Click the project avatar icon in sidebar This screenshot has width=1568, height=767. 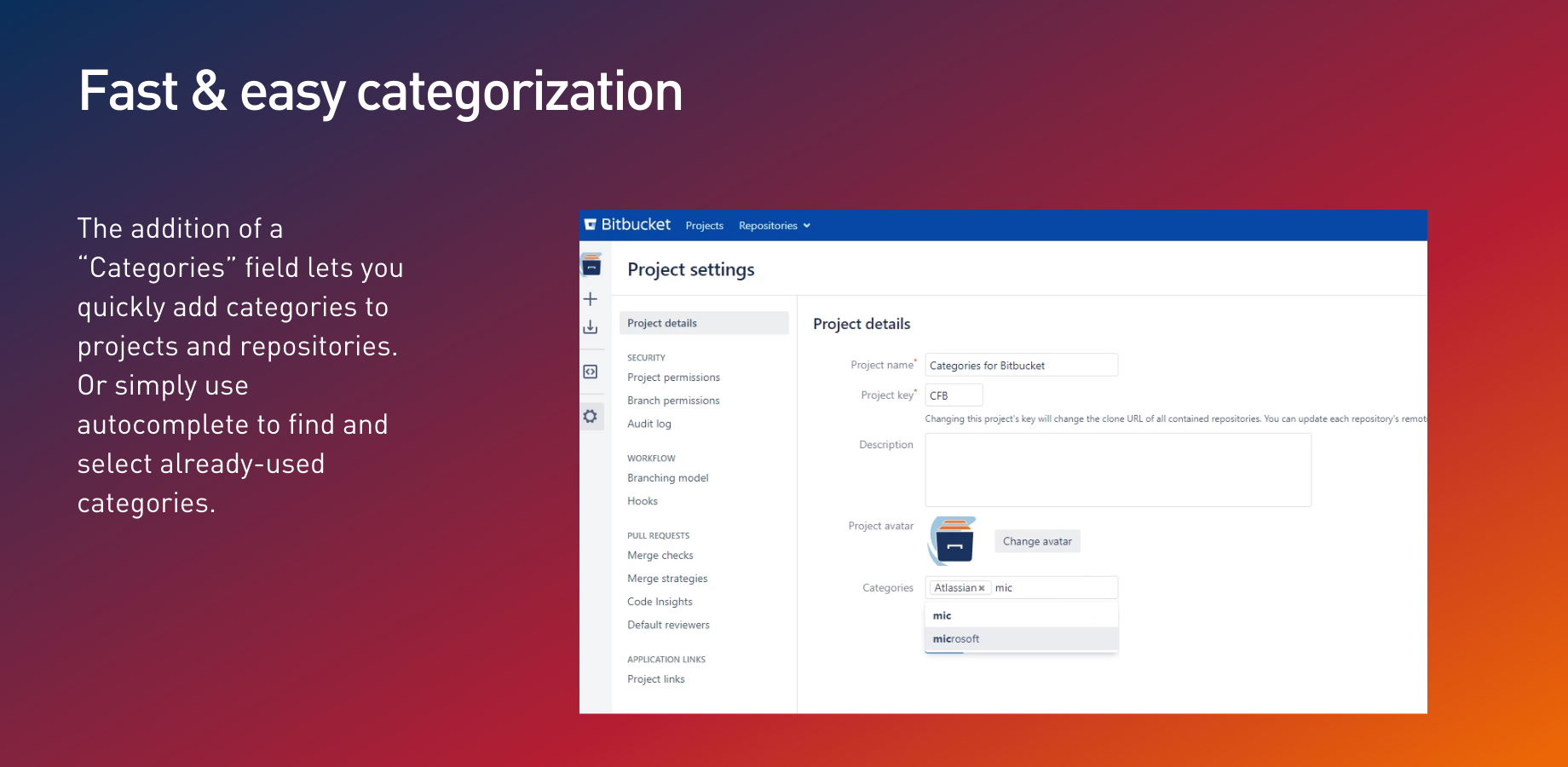click(x=591, y=265)
